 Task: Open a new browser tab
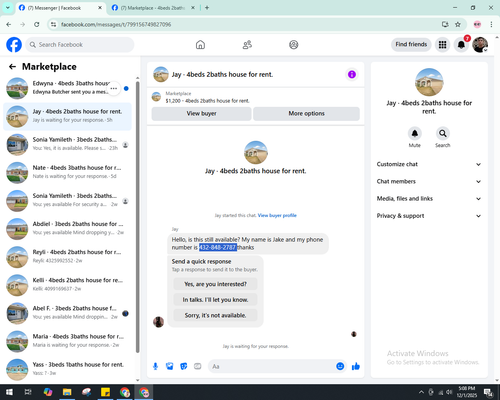coord(207,8)
